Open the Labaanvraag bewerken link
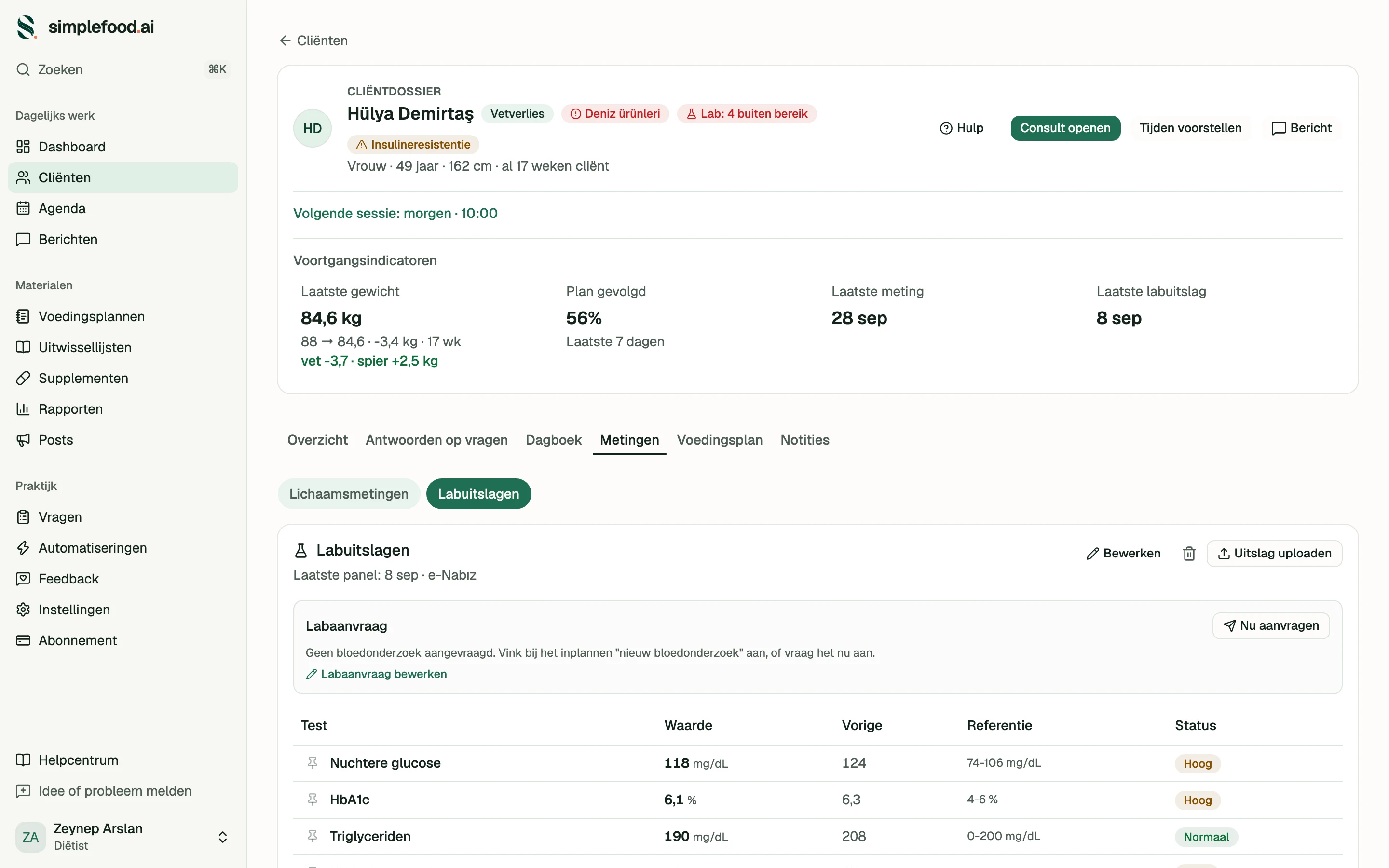The image size is (1389, 868). point(377,674)
